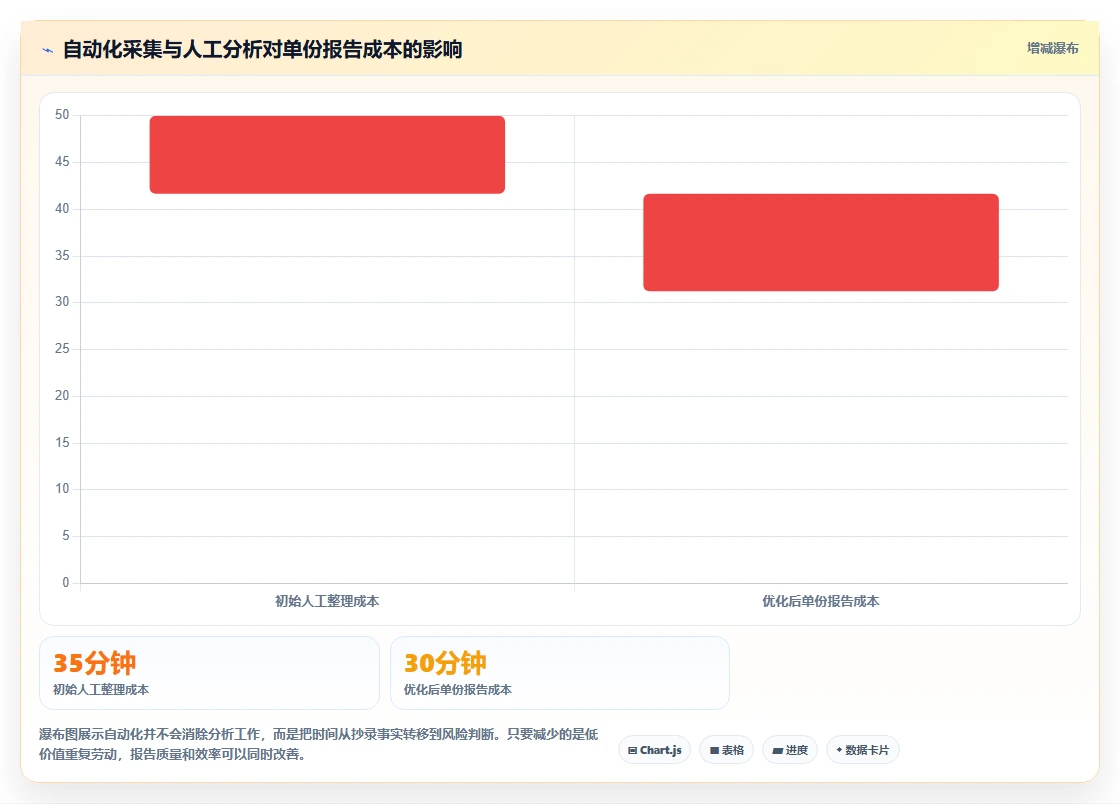Click the 初始人工整理成本 caption under 35分钟
This screenshot has width=1120, height=804.
(x=101, y=690)
